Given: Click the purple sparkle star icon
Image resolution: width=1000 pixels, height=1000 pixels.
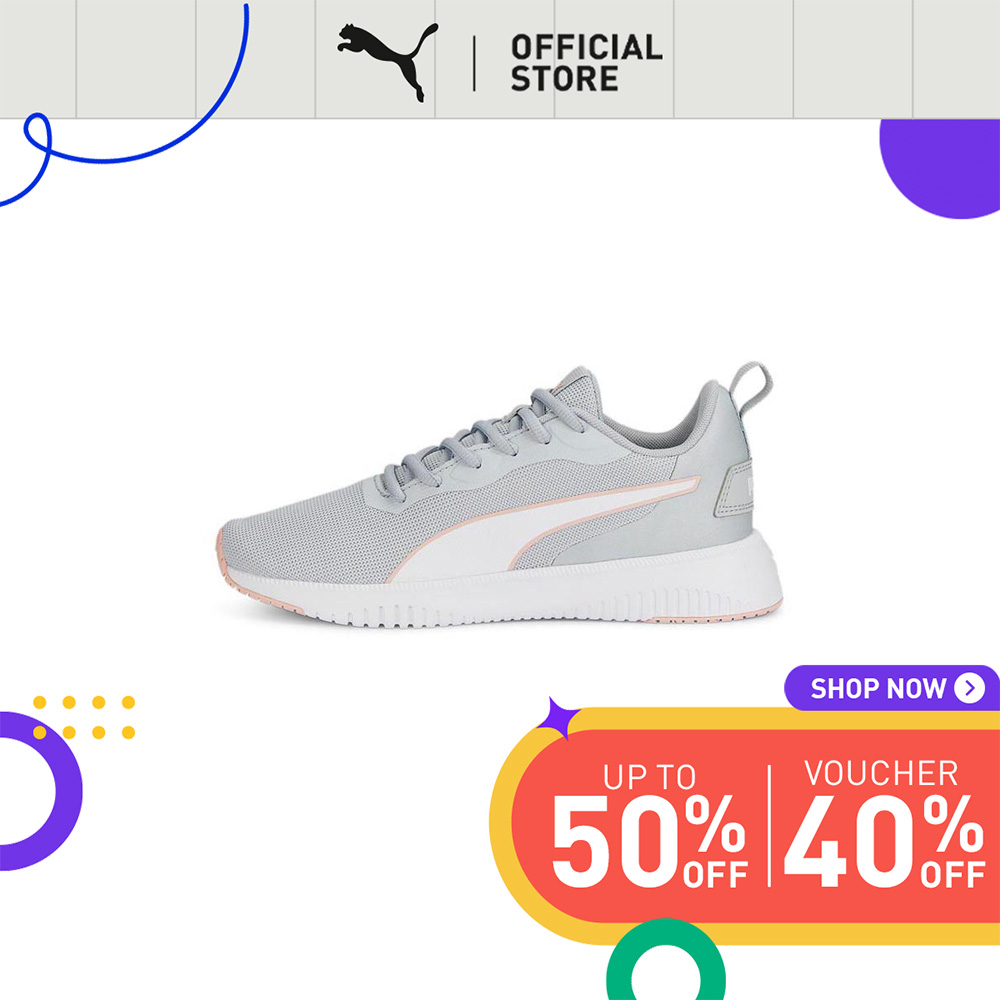Looking at the screenshot, I should click(557, 718).
